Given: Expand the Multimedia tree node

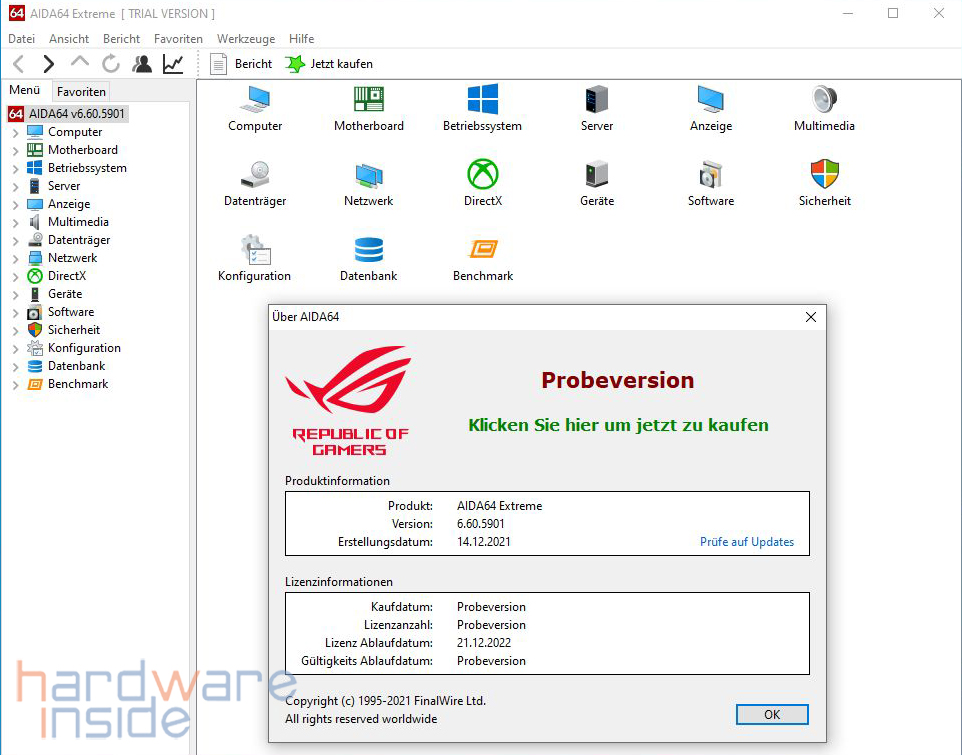Looking at the screenshot, I should [x=16, y=223].
